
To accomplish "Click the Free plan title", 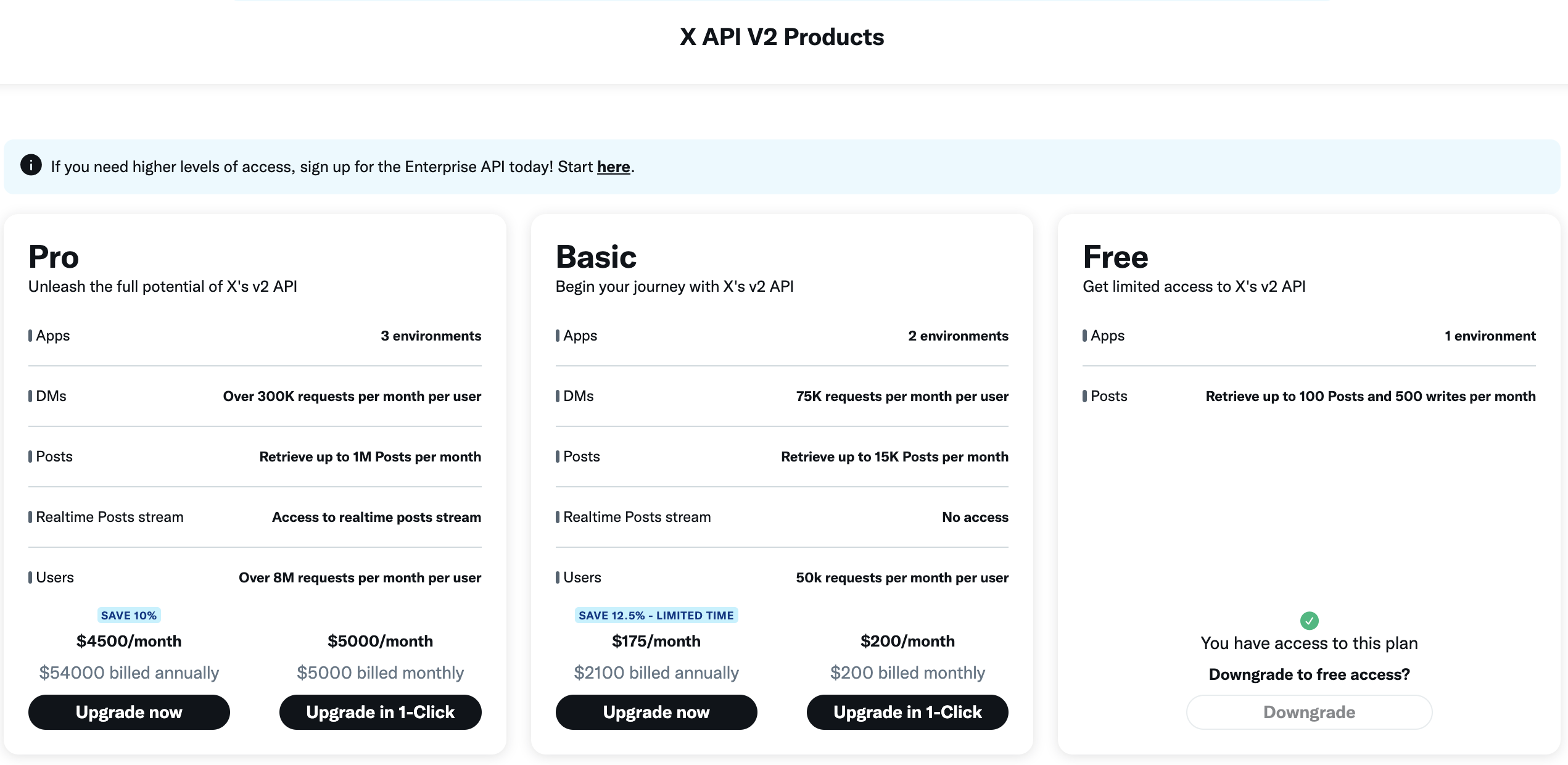I will pyautogui.click(x=1115, y=257).
